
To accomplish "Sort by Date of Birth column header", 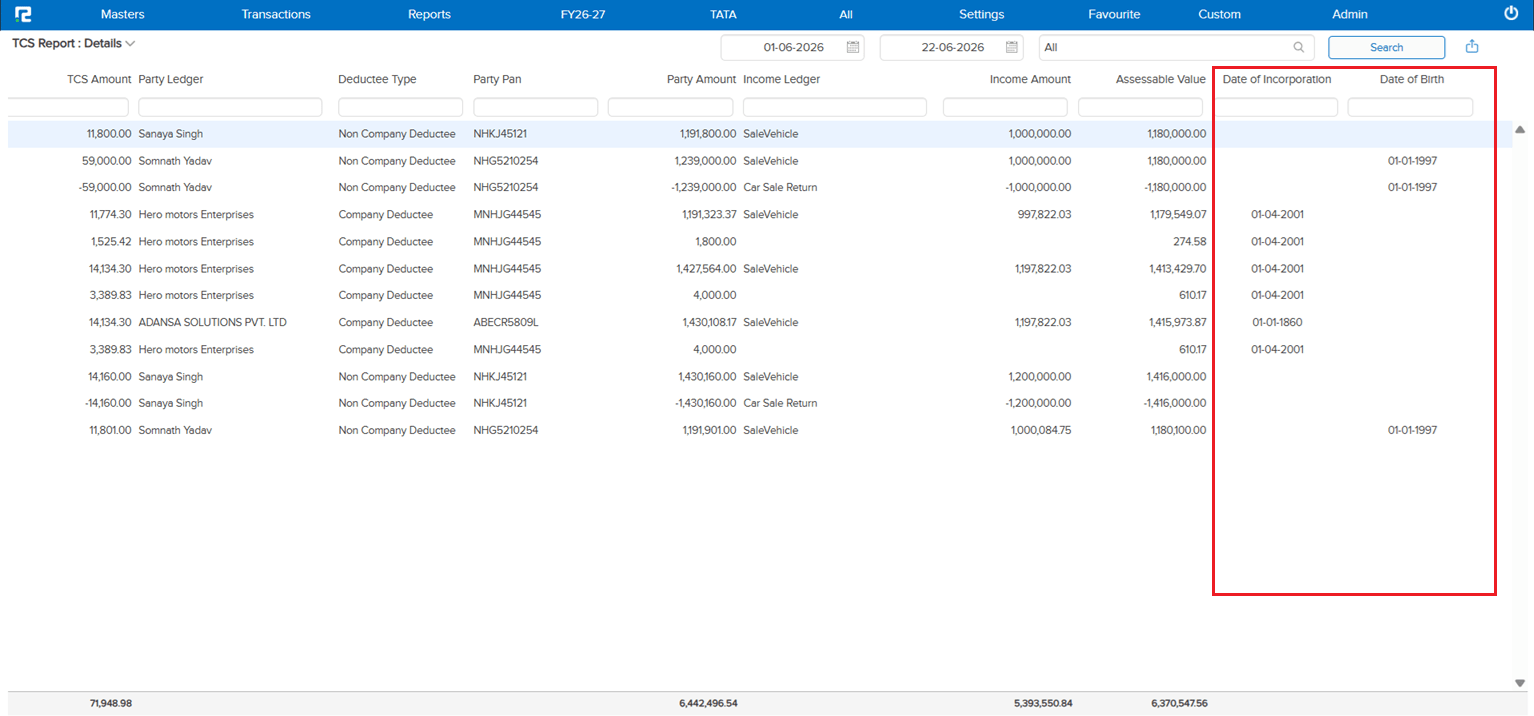I will [x=1412, y=79].
